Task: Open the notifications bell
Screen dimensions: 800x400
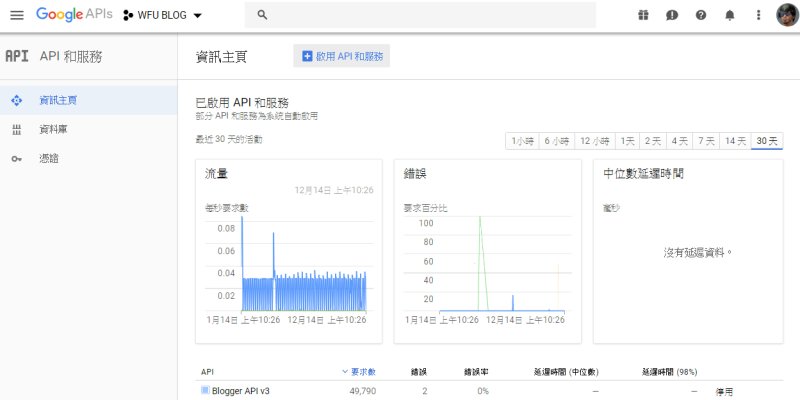Action: (x=730, y=15)
